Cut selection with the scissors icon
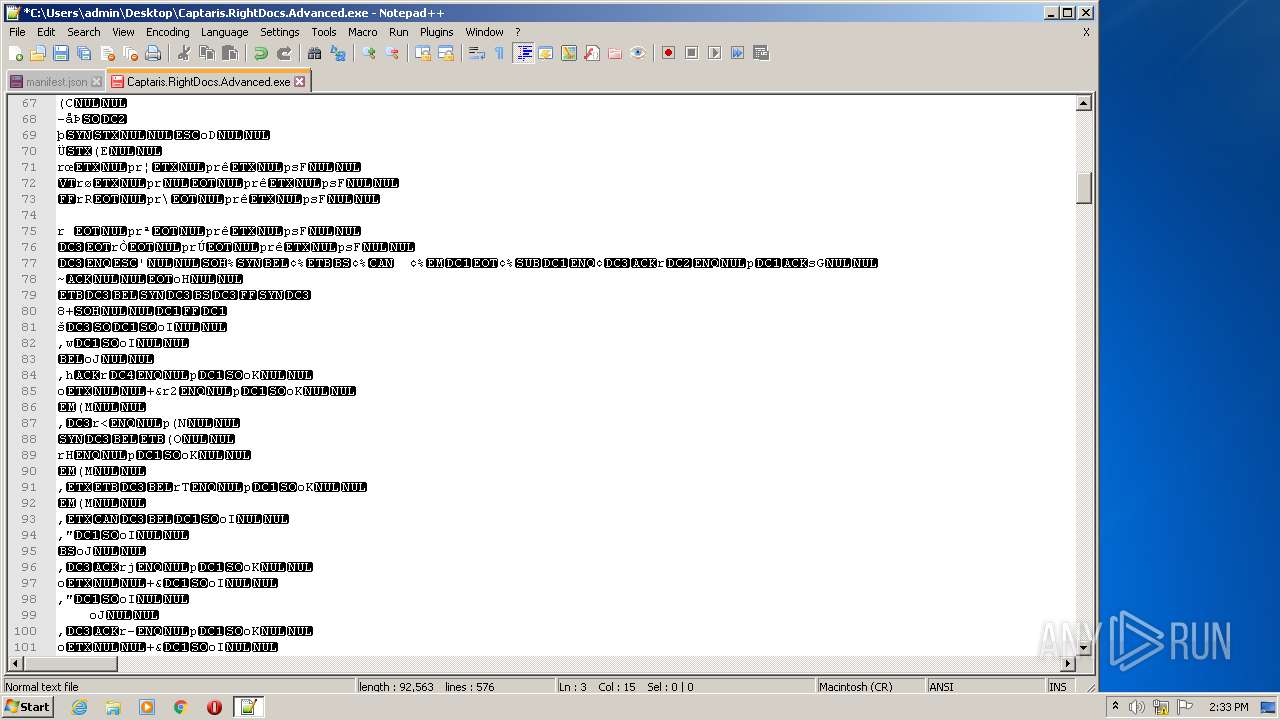The image size is (1280, 720). pos(183,53)
